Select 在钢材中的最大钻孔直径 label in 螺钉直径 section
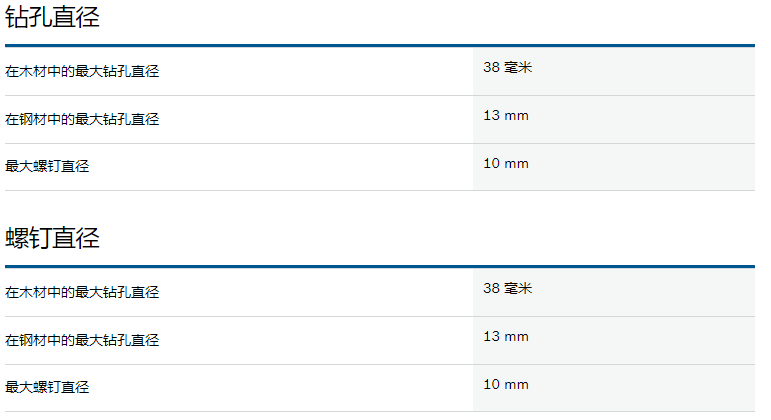The height and width of the screenshot is (420, 771). (82, 340)
